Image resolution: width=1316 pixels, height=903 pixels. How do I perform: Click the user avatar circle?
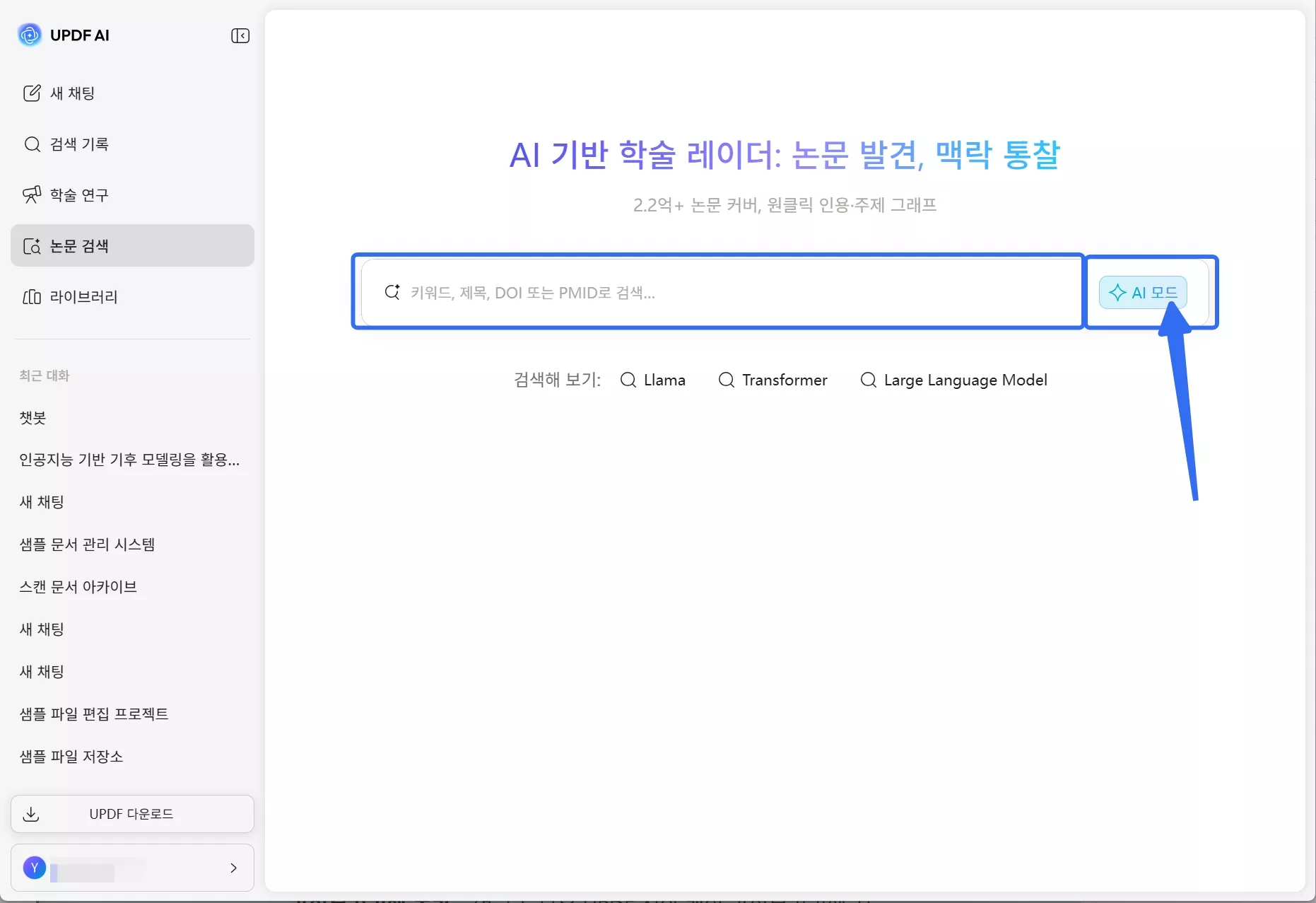pyautogui.click(x=34, y=868)
